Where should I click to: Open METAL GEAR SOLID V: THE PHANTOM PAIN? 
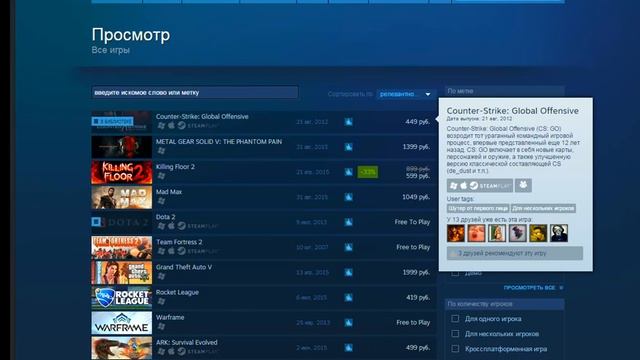pos(219,142)
